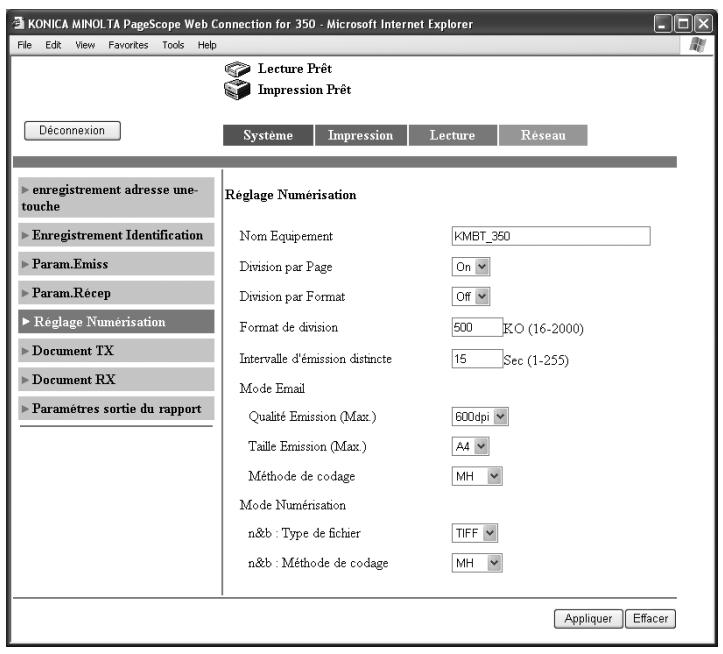Minimize the Internet Explorer window
The height and width of the screenshot is (654, 723).
(663, 24)
